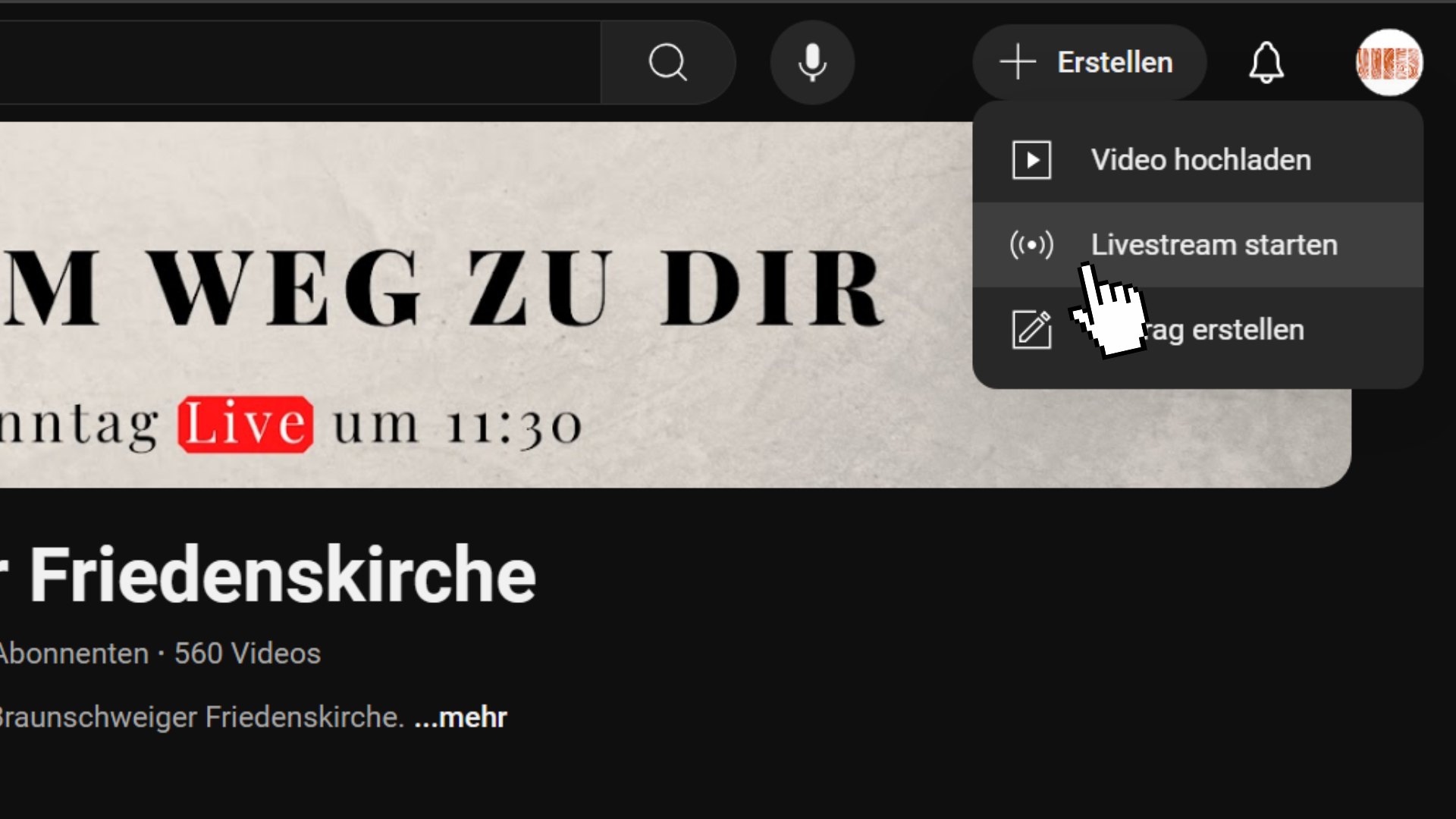Choose Livestream starten from the menu

click(1198, 245)
